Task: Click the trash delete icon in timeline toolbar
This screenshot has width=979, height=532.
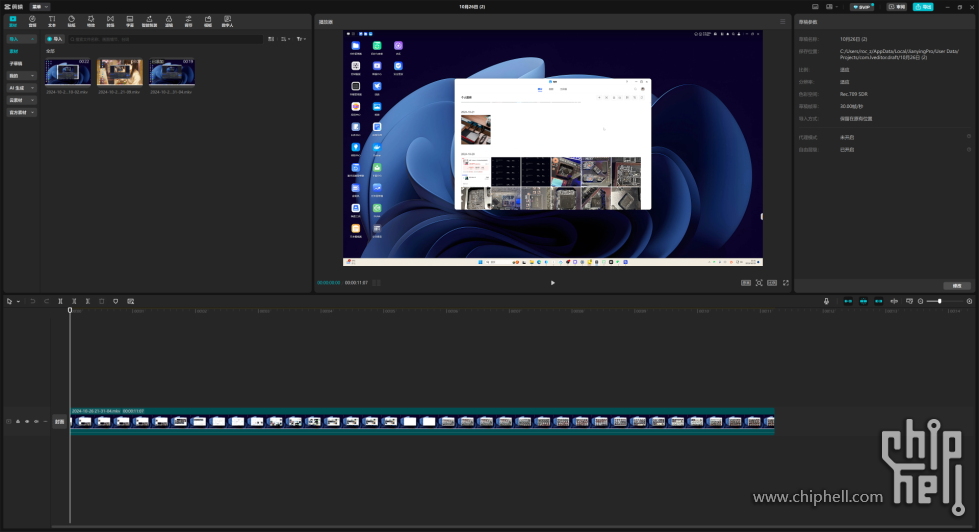Action: click(101, 301)
